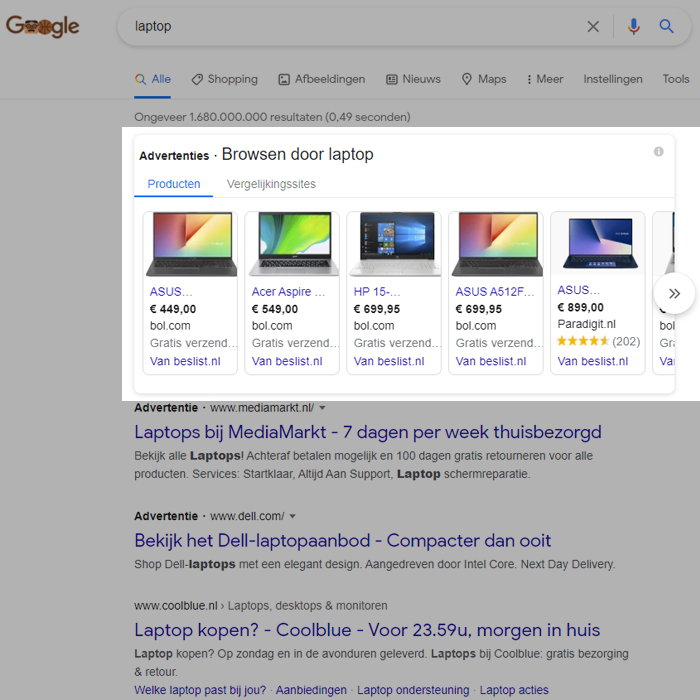Expand the Meer menu
700x700 pixels.
click(545, 79)
